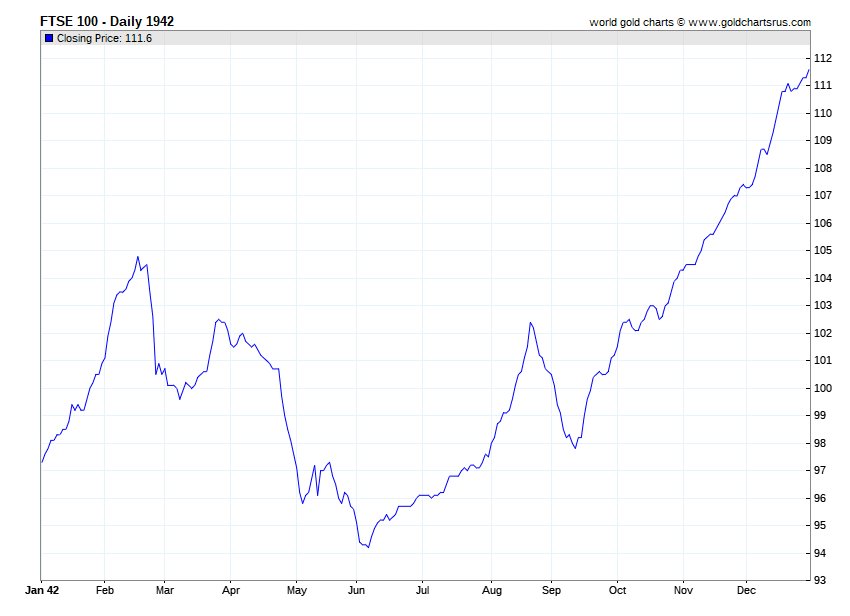Select the 'Oct' label on the x-axis
Image resolution: width=850 pixels, height=616 pixels.
(x=618, y=591)
